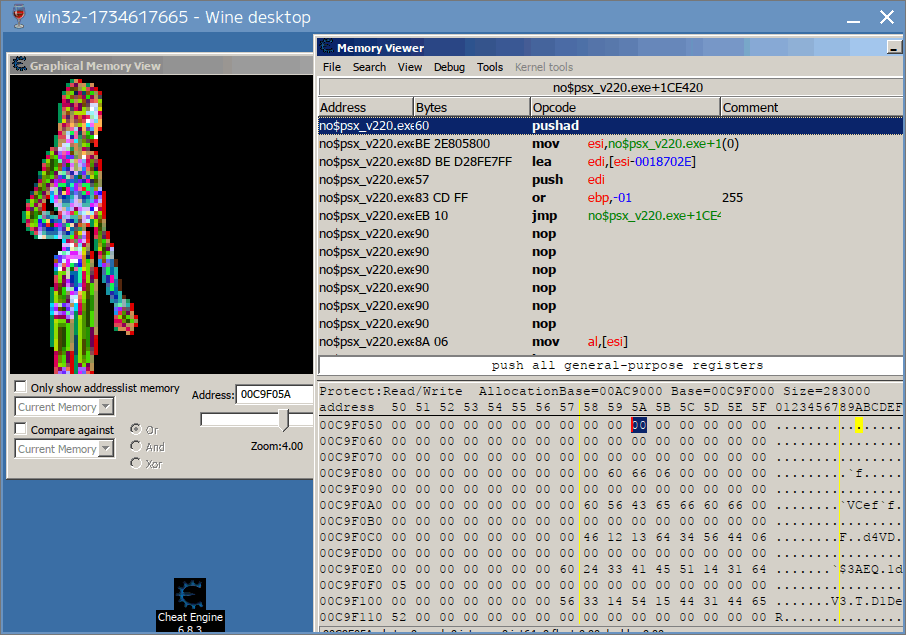Click the selected 00 byte in row 00C9F050

coord(638,425)
